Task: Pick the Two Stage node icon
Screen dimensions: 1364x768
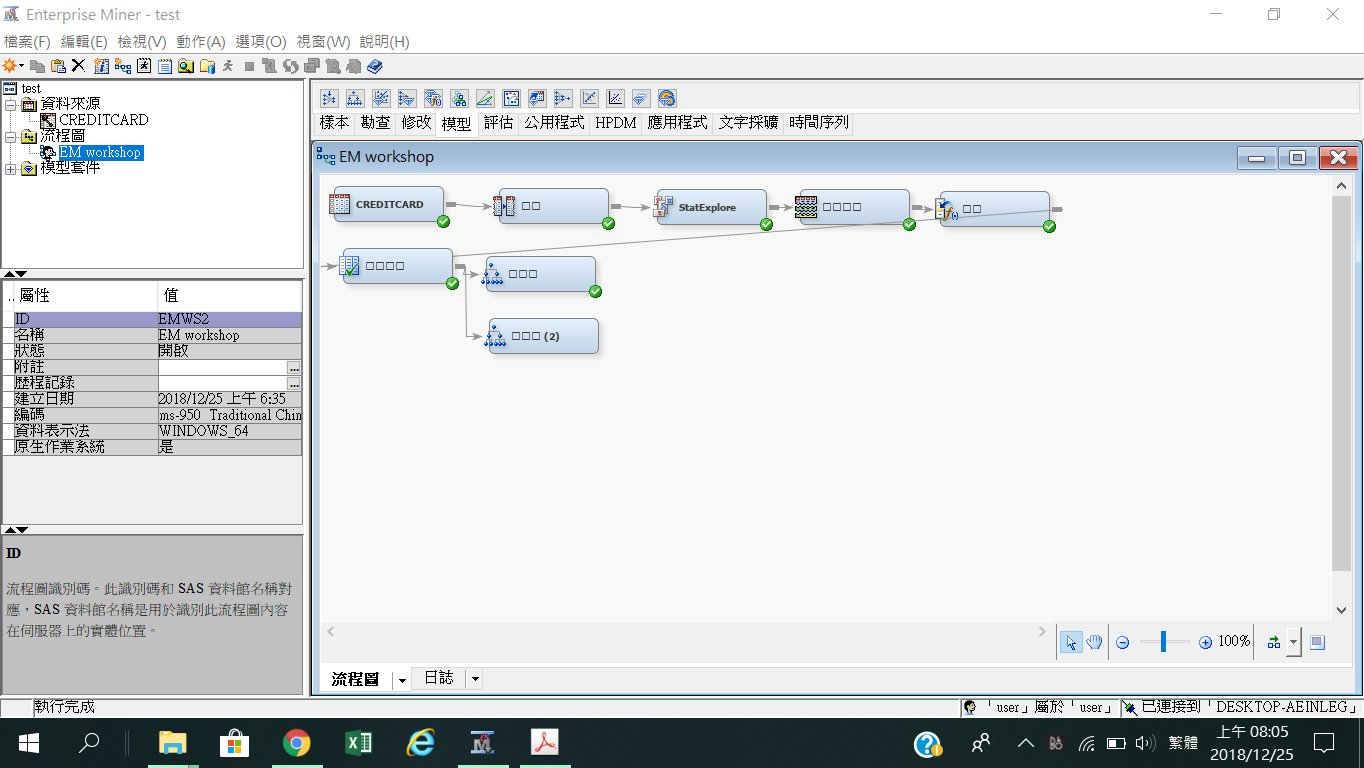Action: click(667, 98)
